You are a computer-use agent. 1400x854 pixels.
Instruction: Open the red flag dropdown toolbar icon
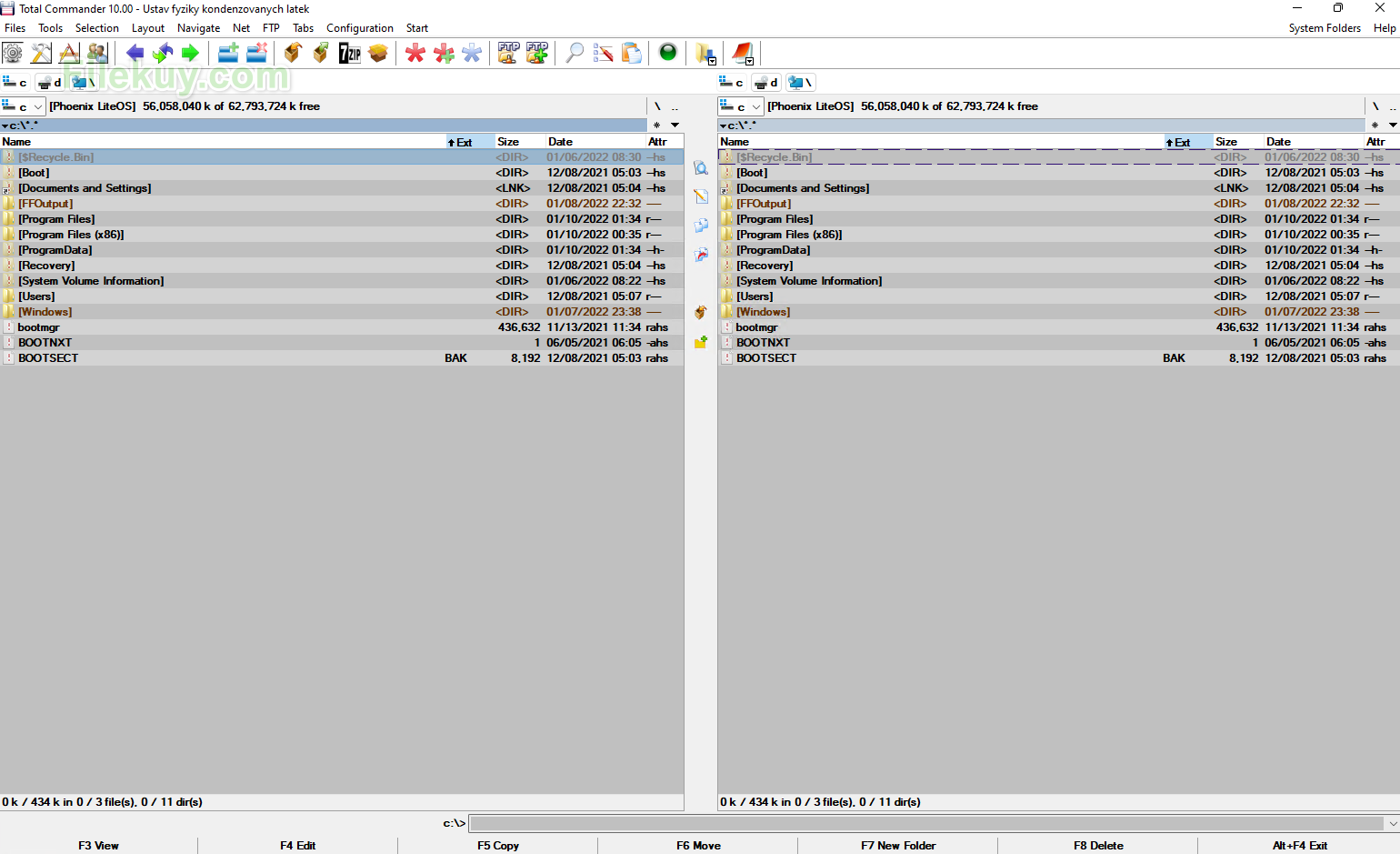744,54
